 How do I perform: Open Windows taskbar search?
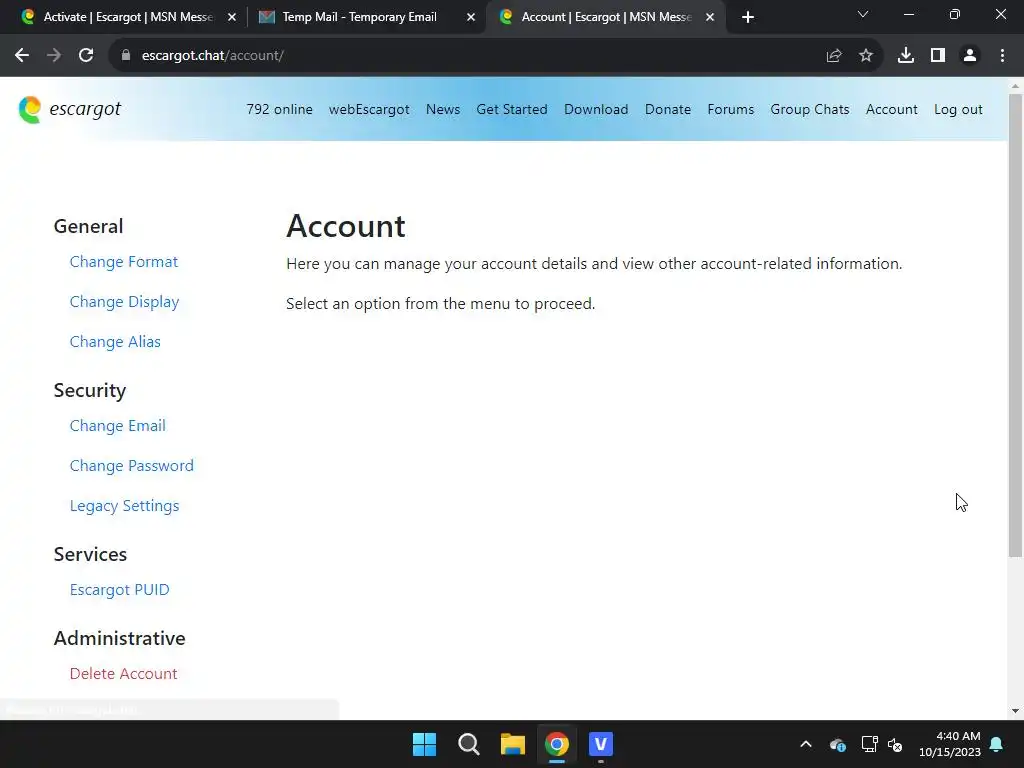469,744
